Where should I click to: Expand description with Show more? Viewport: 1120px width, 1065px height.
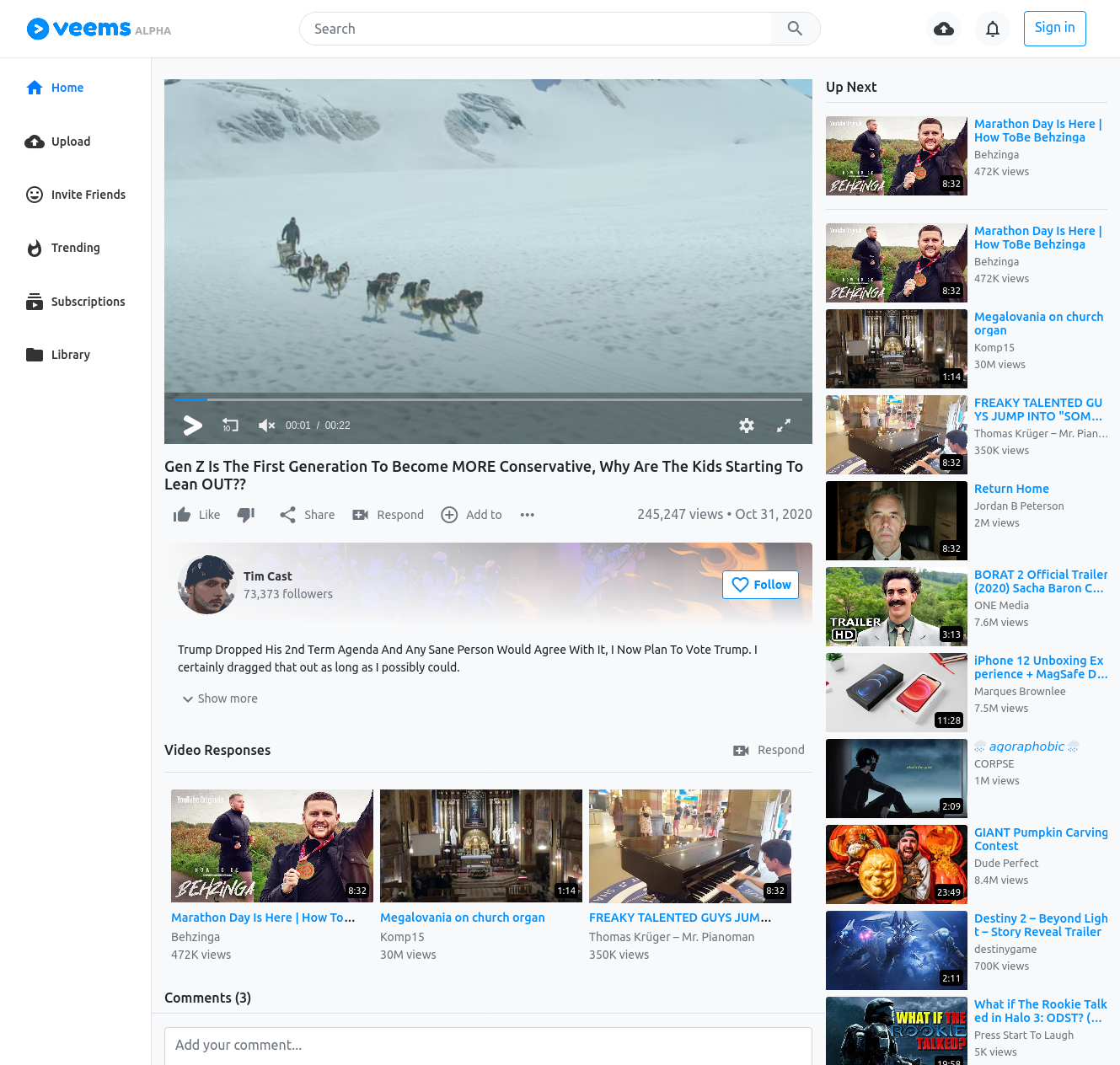220,698
